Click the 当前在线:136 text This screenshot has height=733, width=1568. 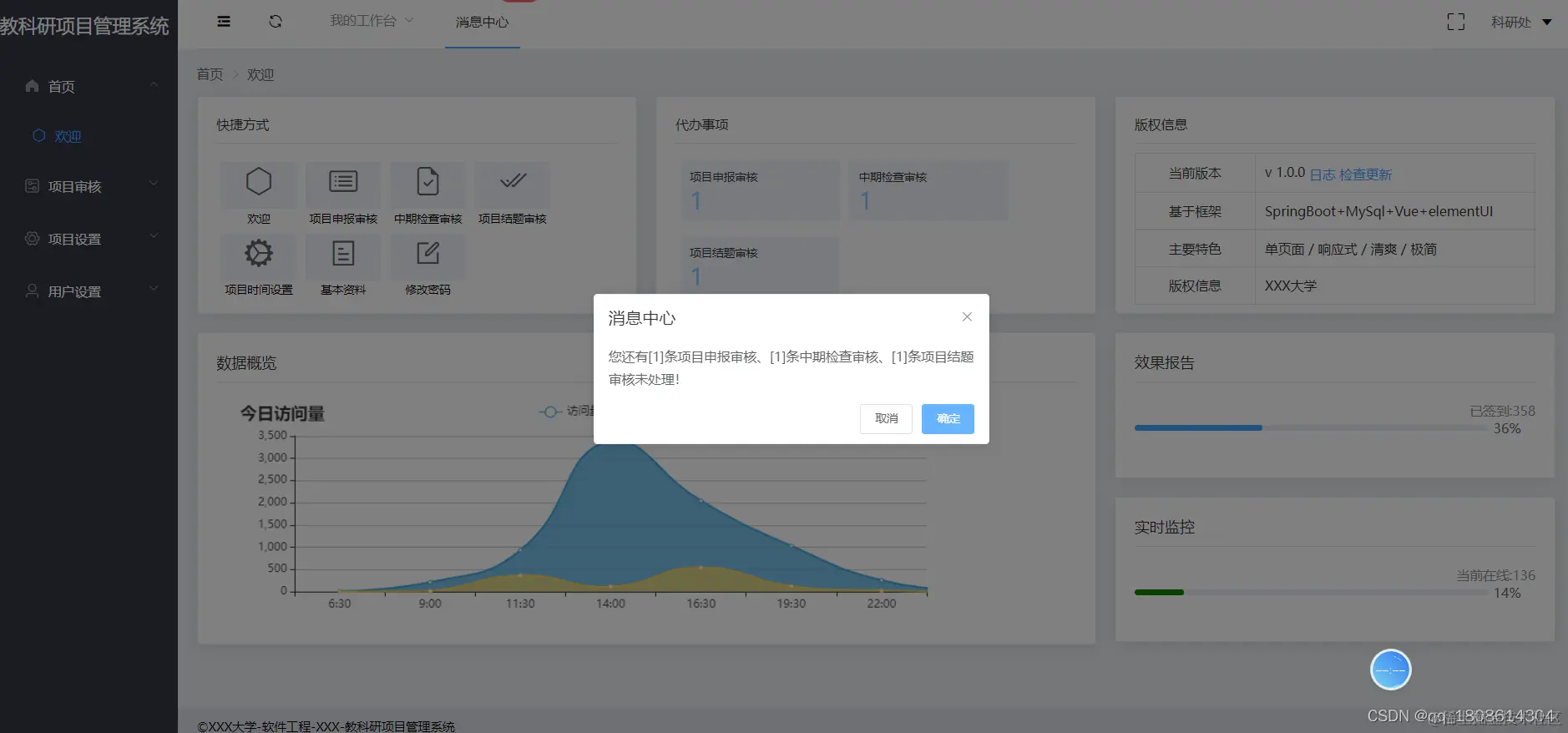coord(1495,575)
